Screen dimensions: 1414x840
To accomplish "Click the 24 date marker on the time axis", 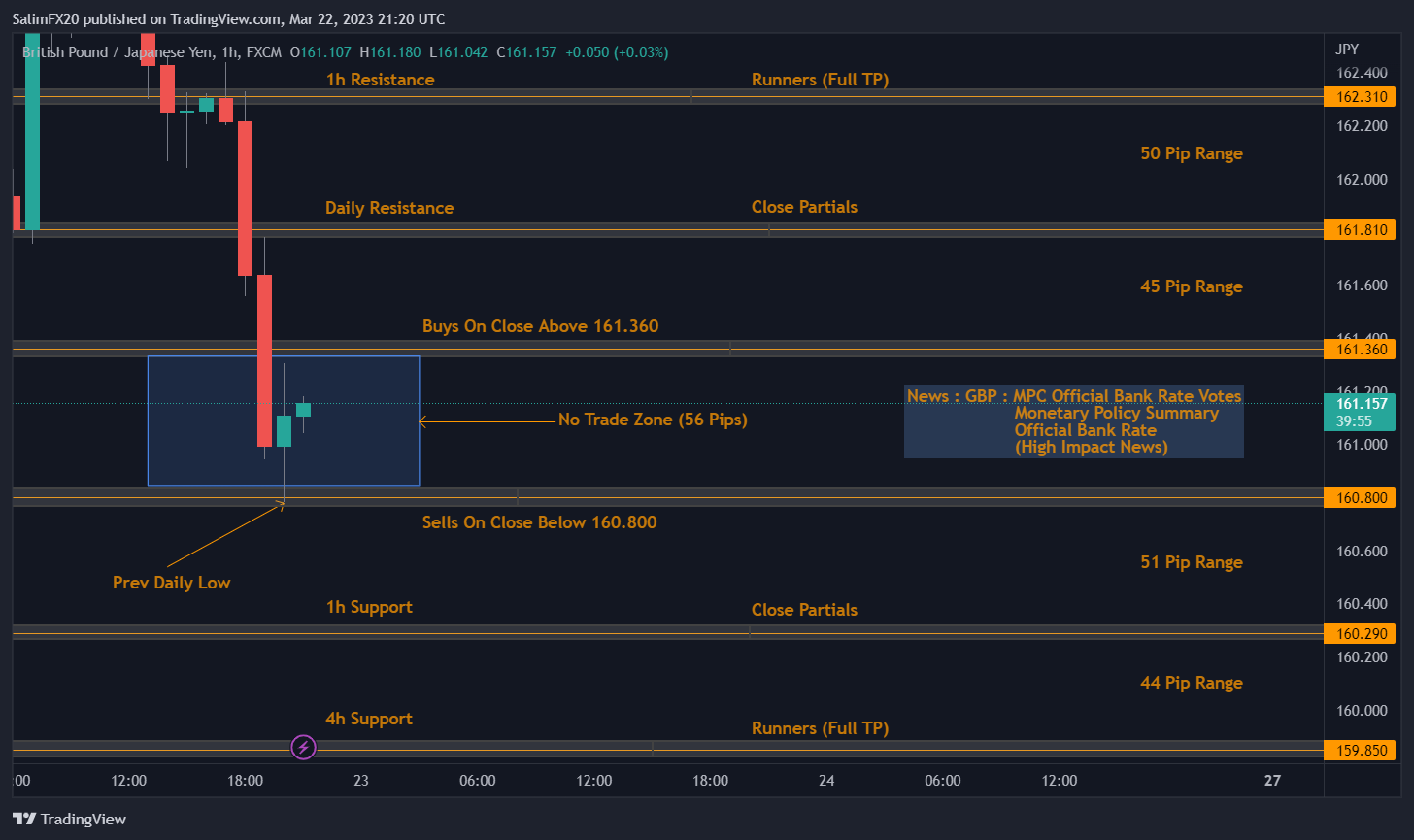I will coord(826,781).
